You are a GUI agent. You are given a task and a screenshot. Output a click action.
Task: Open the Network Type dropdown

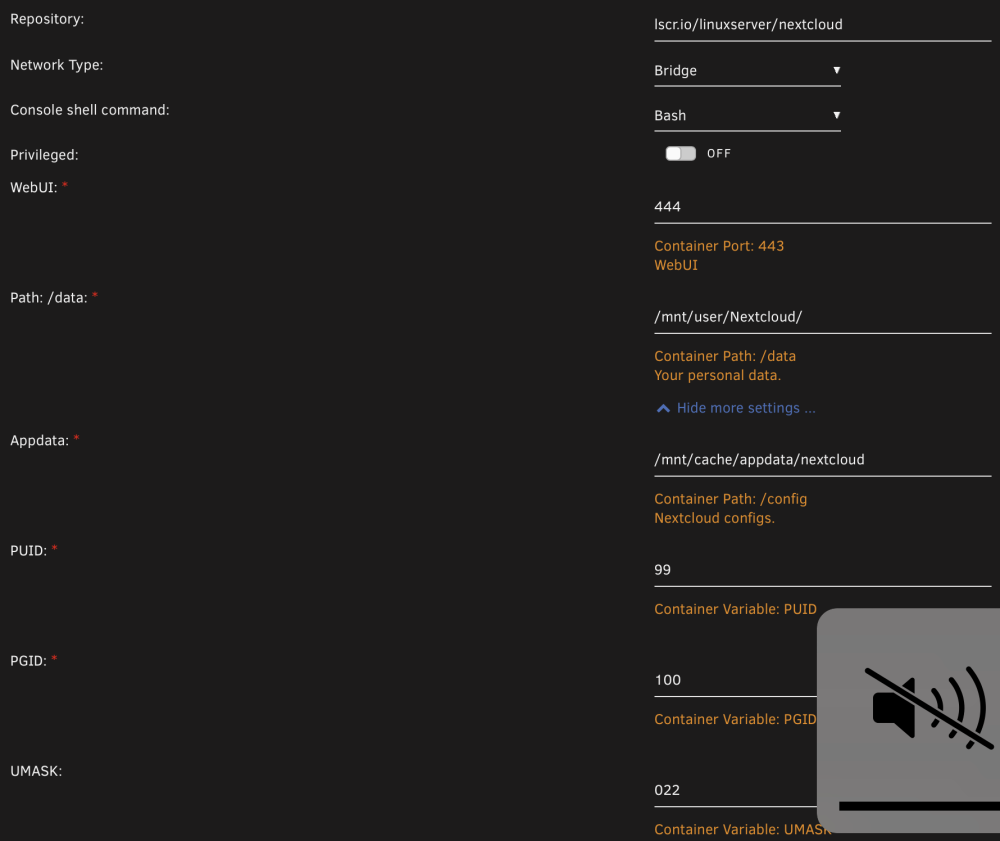[747, 71]
